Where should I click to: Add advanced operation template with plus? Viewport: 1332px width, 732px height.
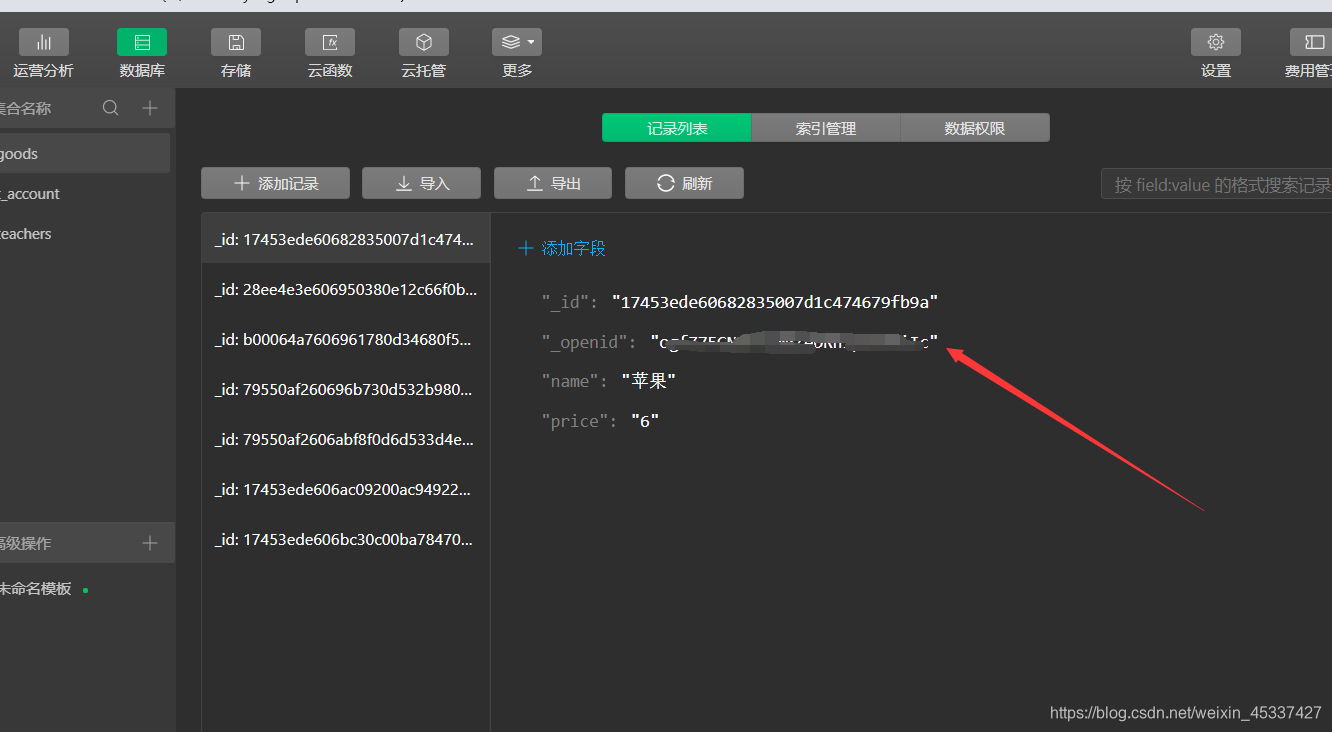[150, 543]
